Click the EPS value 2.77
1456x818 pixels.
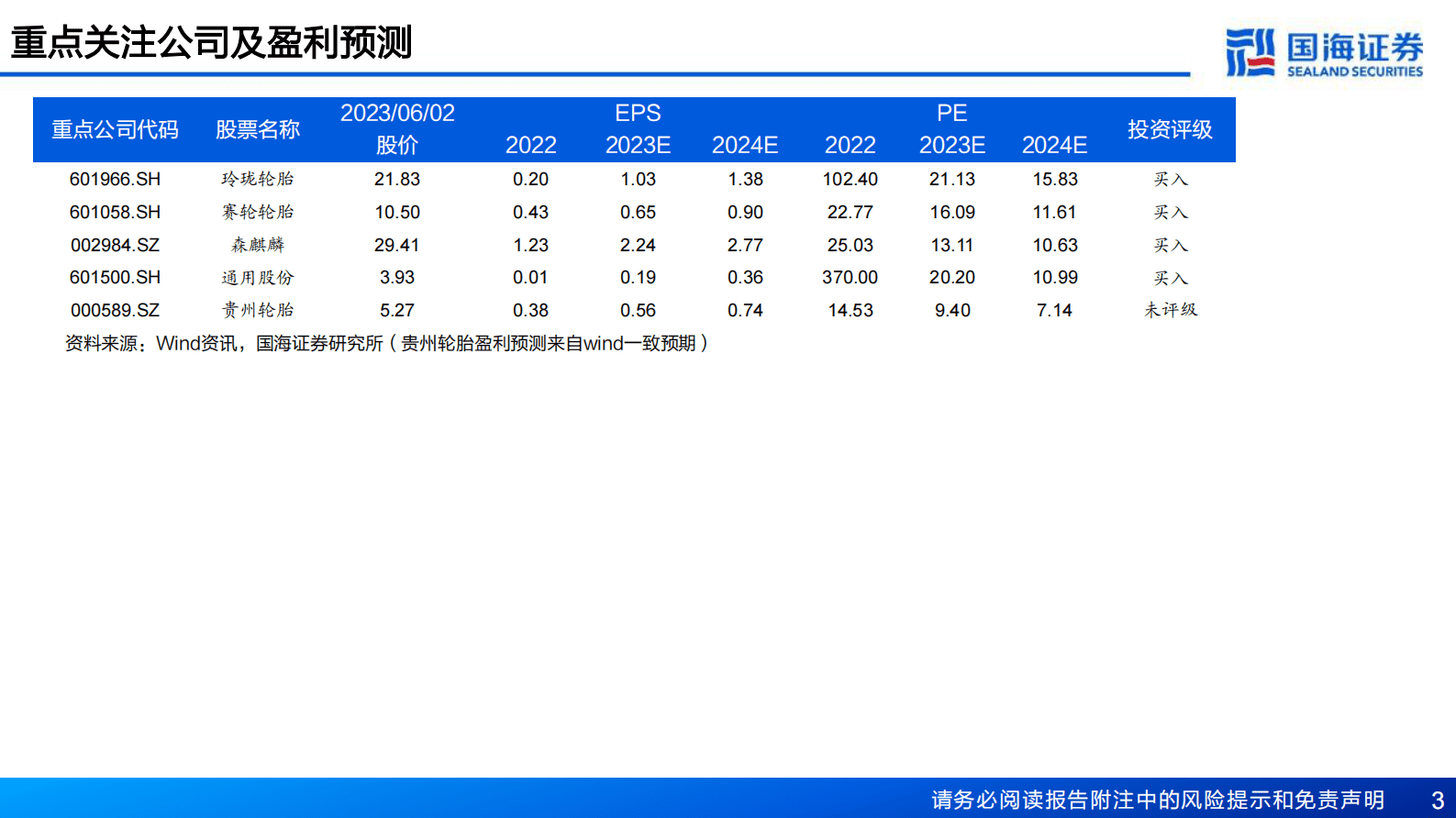pyautogui.click(x=745, y=245)
